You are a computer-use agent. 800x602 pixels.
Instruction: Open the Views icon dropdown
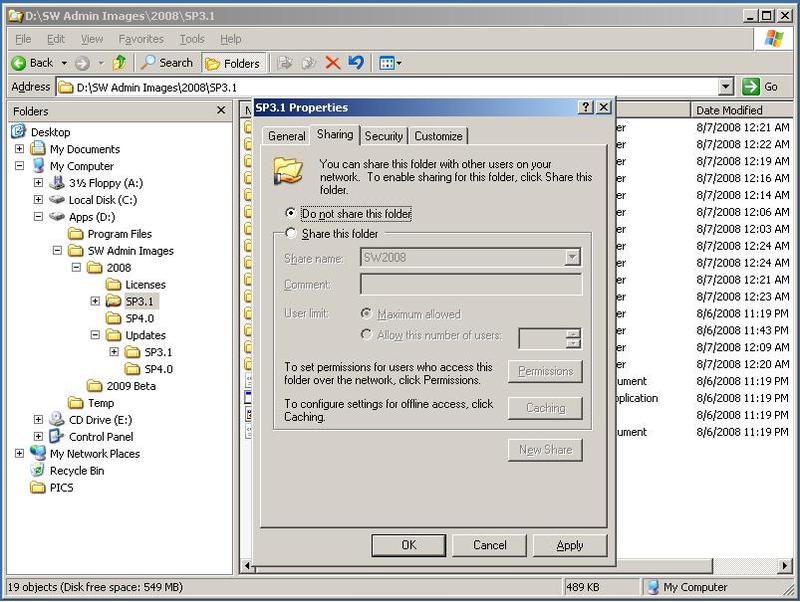(x=390, y=63)
